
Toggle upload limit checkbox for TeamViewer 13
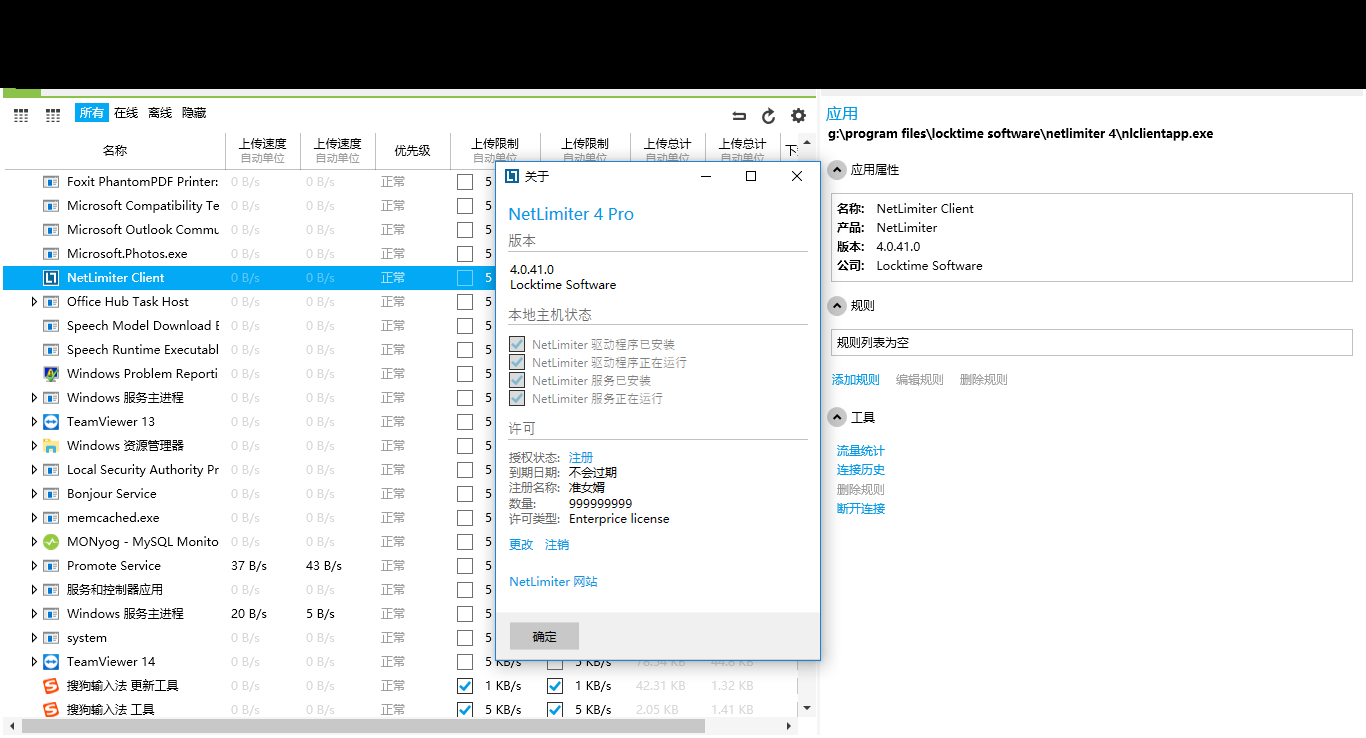pos(465,422)
